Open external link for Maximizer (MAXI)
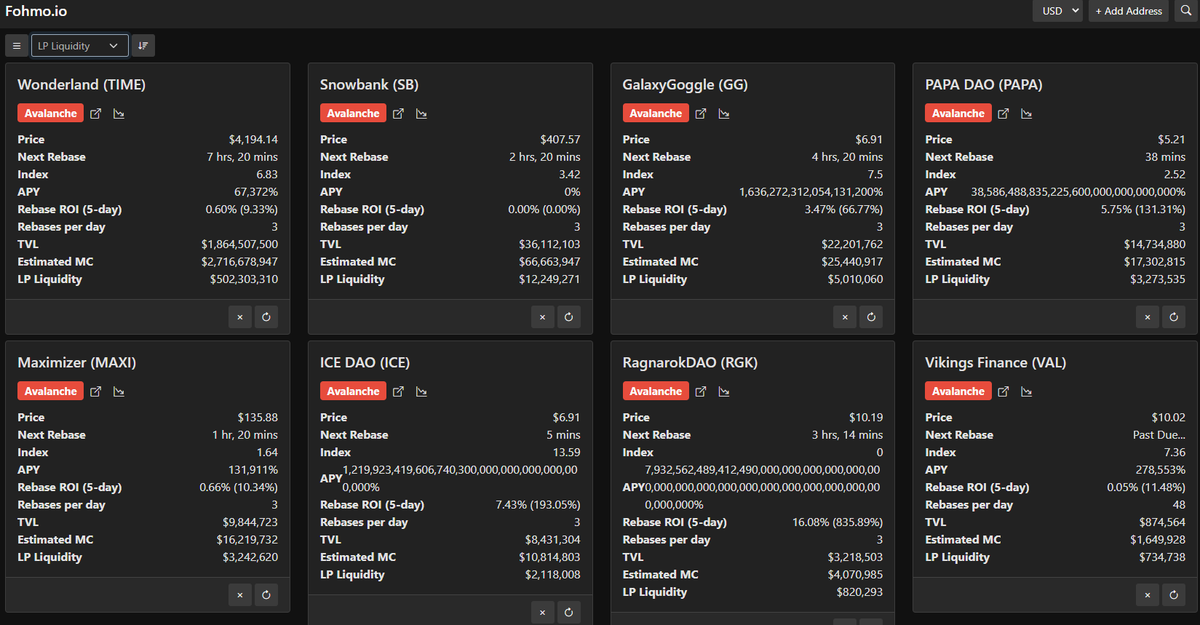Screen dimensions: 1200x625 pos(96,392)
